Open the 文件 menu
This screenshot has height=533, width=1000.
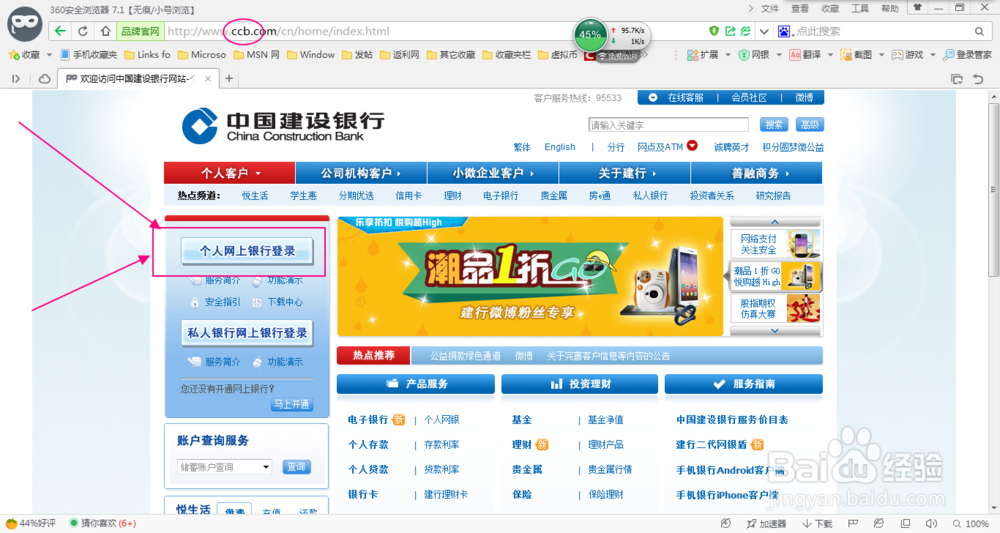click(770, 8)
